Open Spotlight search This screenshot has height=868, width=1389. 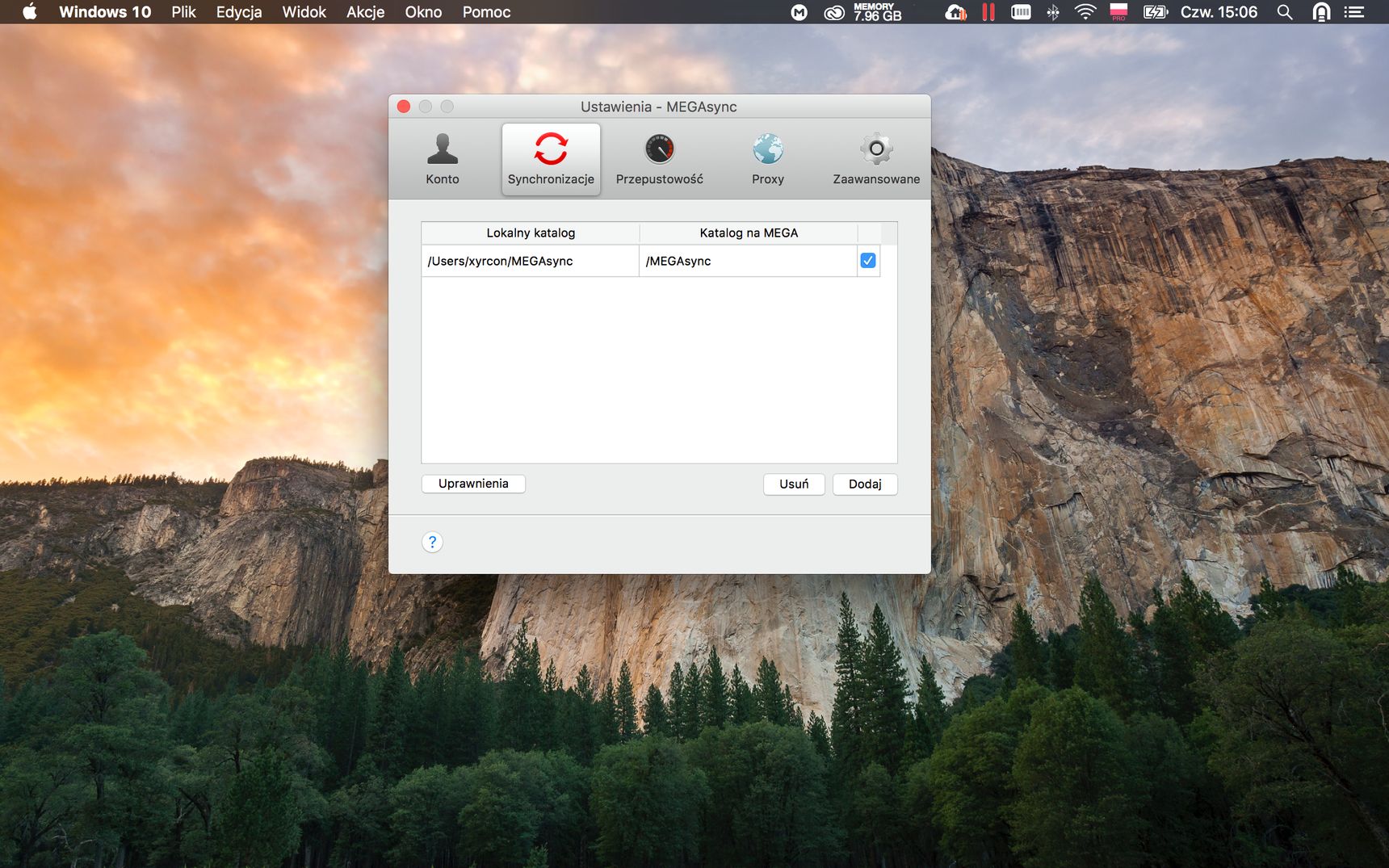pos(1285,12)
